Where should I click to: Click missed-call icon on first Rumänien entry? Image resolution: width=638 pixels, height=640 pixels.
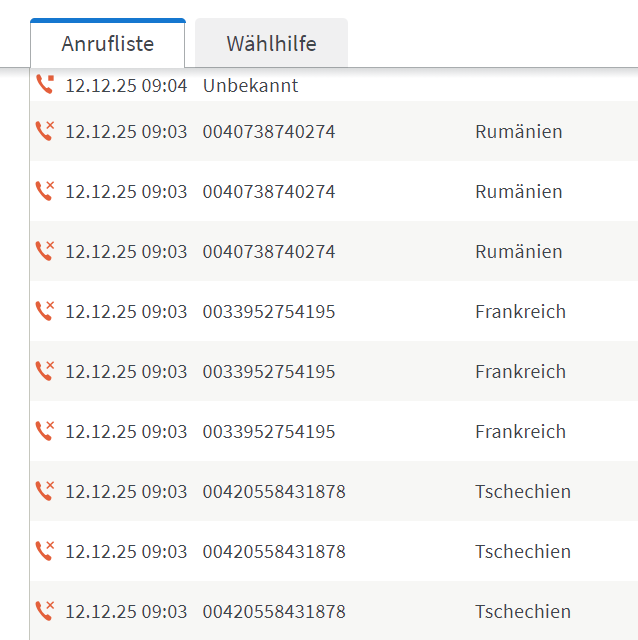pos(44,131)
